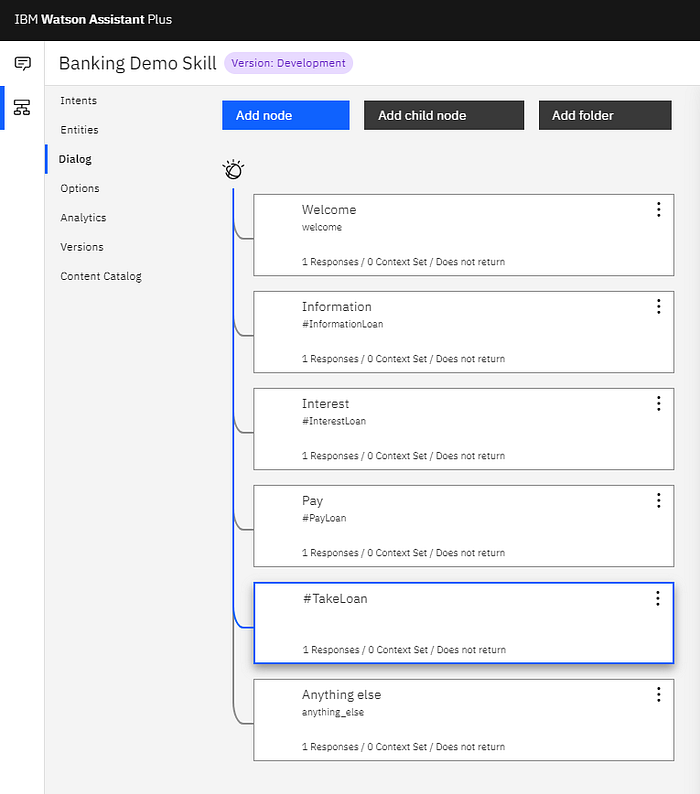Open the #TakeLoan node three-dot menu
This screenshot has width=700, height=794.
(x=658, y=598)
